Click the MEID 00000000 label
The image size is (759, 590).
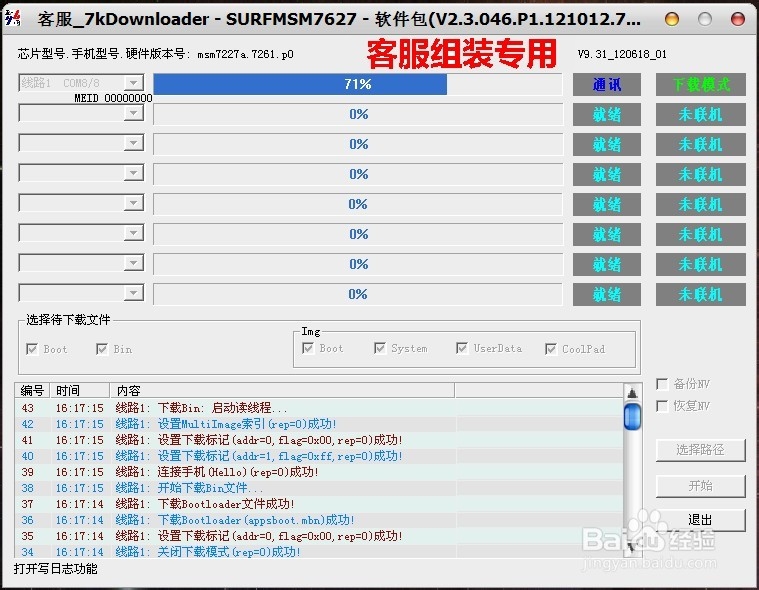(113, 98)
